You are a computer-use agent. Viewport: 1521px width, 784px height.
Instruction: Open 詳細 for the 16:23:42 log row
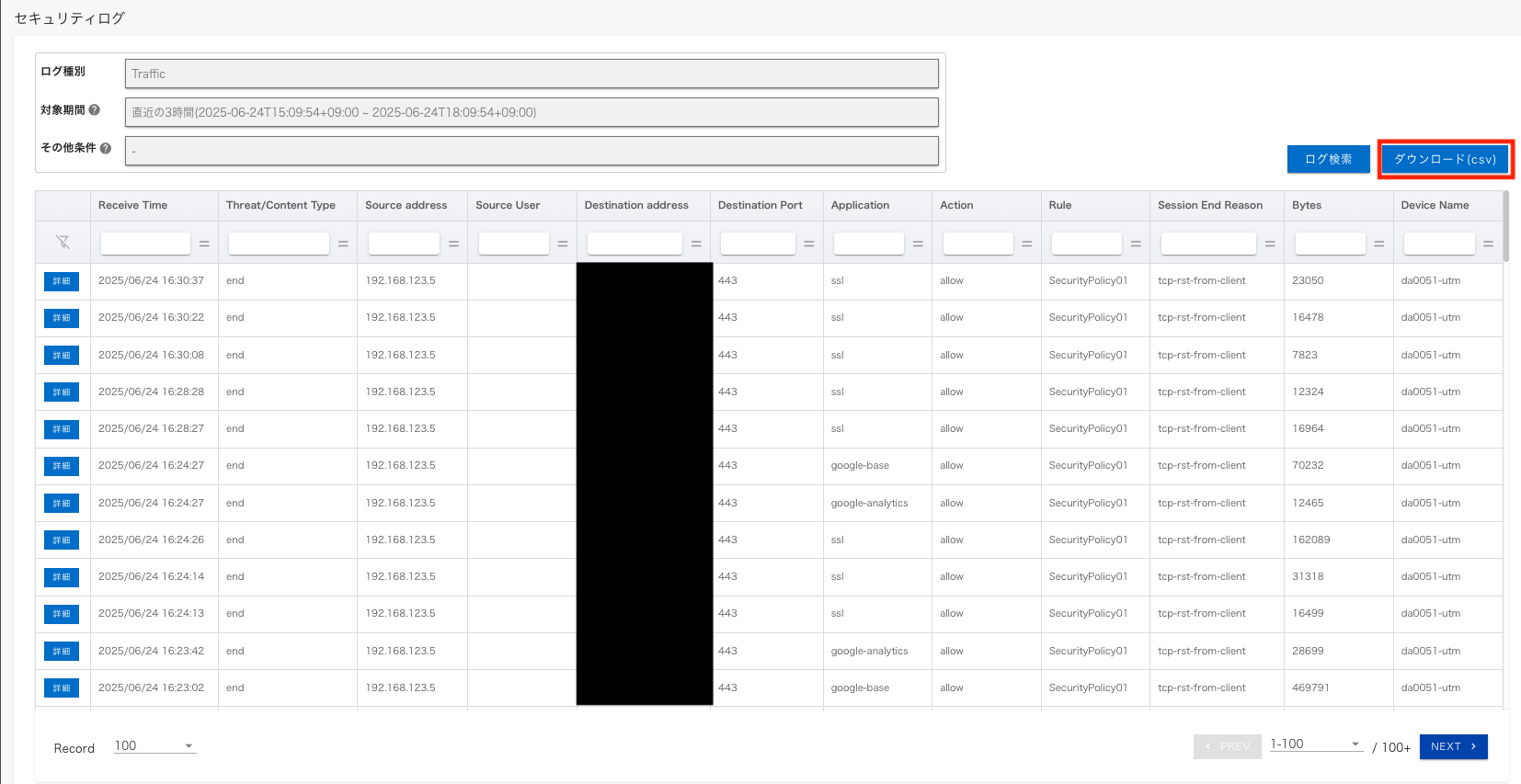[x=62, y=652]
